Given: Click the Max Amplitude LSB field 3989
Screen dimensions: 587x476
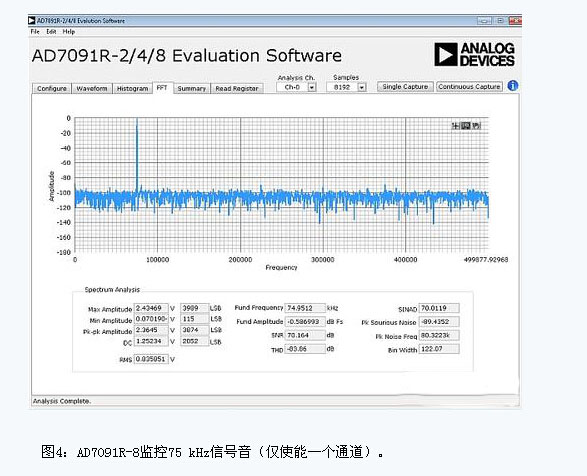Looking at the screenshot, I should pyautogui.click(x=194, y=308).
